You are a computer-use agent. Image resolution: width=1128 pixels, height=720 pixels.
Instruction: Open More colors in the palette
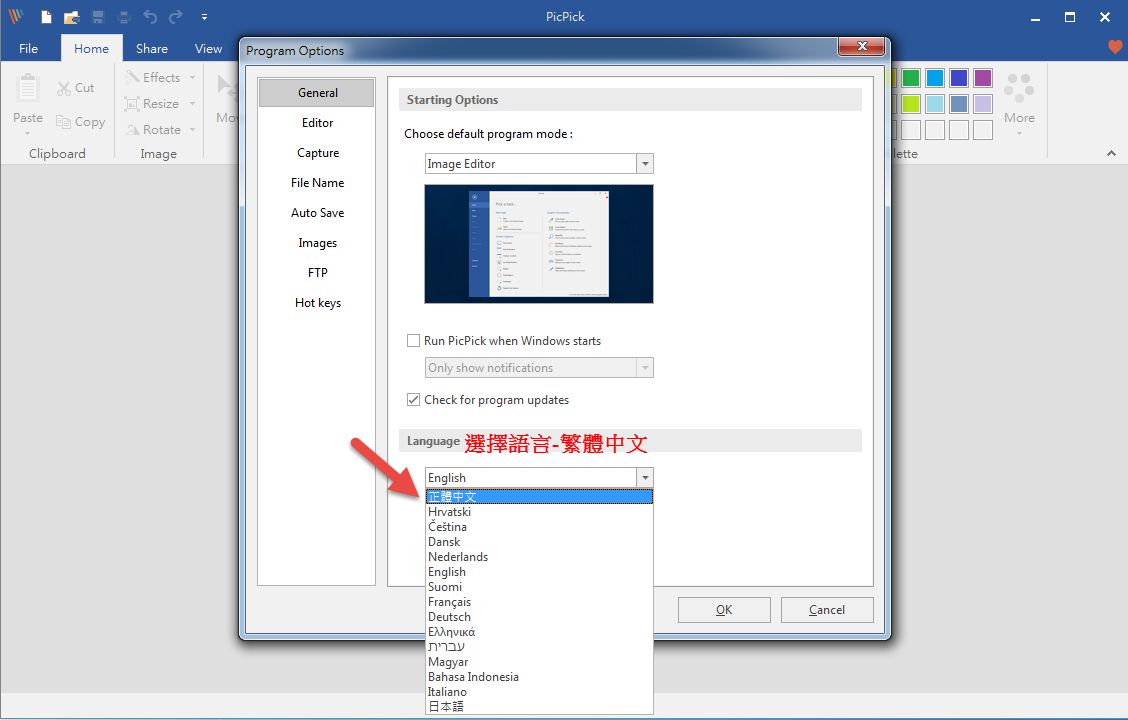click(x=1019, y=104)
